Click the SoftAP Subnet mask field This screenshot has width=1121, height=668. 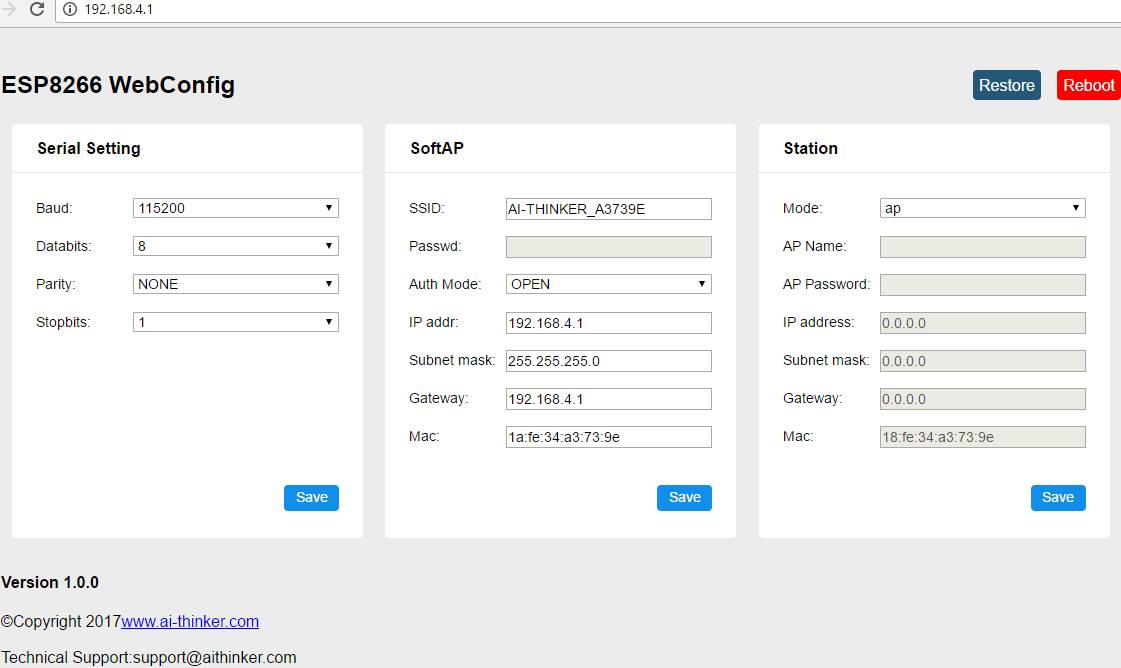pos(608,360)
